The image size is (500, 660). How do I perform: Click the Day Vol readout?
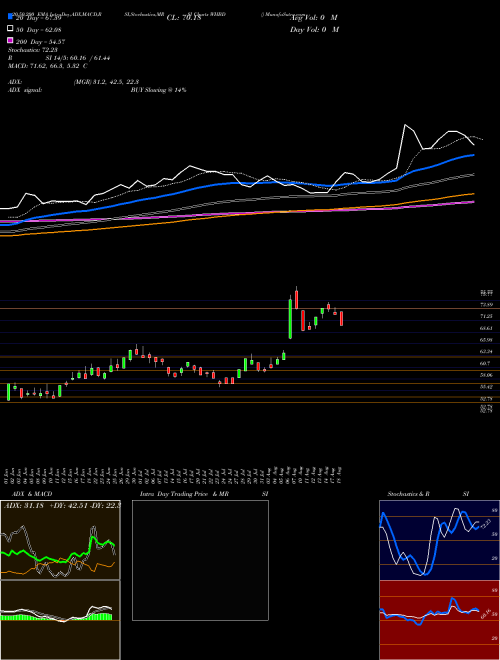[314, 29]
